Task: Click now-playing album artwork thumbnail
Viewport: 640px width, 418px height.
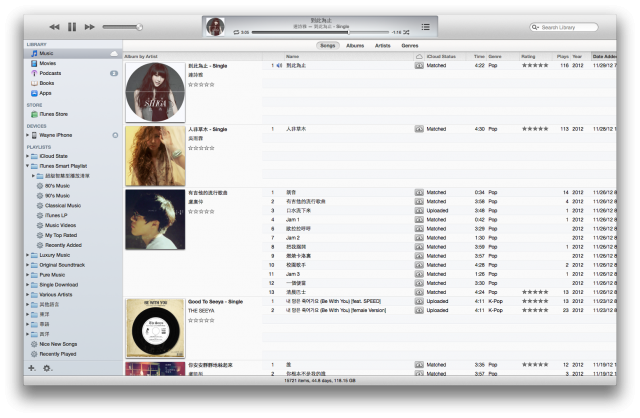Action: coord(215,27)
